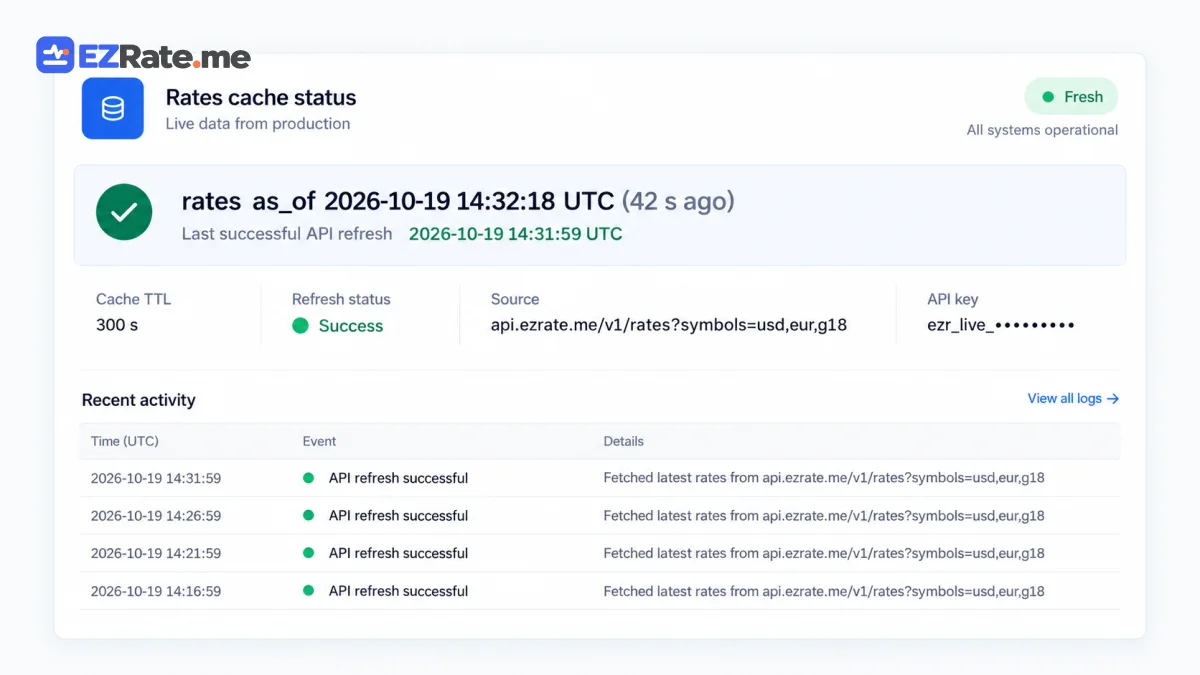Click the All systems operational text
Viewport: 1200px width, 675px height.
1042,130
